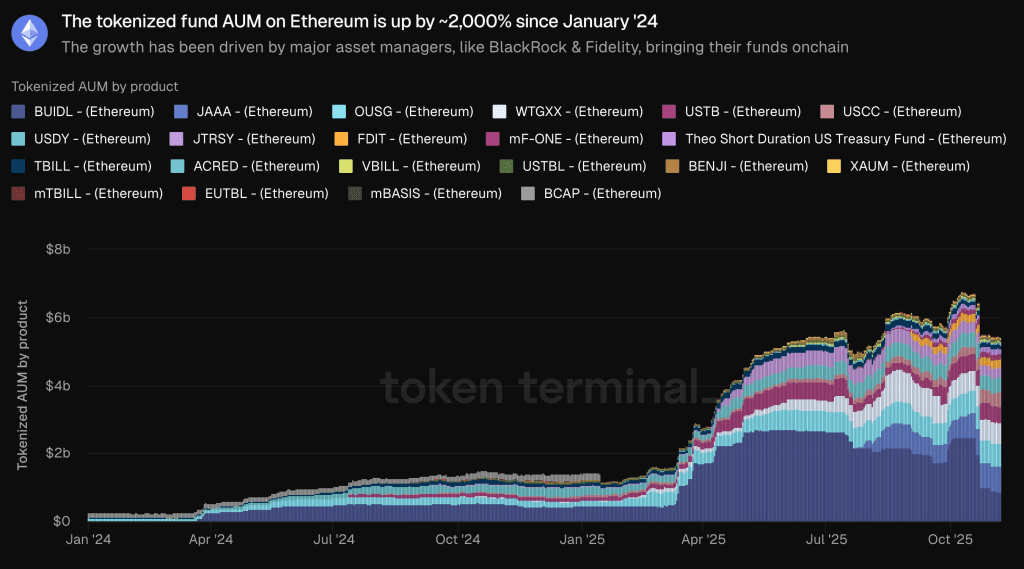The width and height of the screenshot is (1024, 569).
Task: Click the BUIDL legend color swatch
Action: [18, 112]
